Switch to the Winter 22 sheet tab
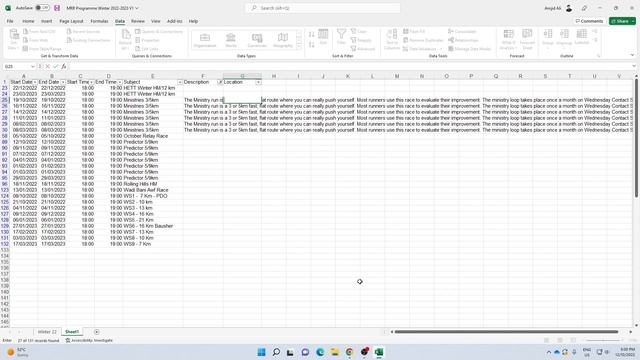Image resolution: width=640 pixels, height=360 pixels. tap(47, 332)
